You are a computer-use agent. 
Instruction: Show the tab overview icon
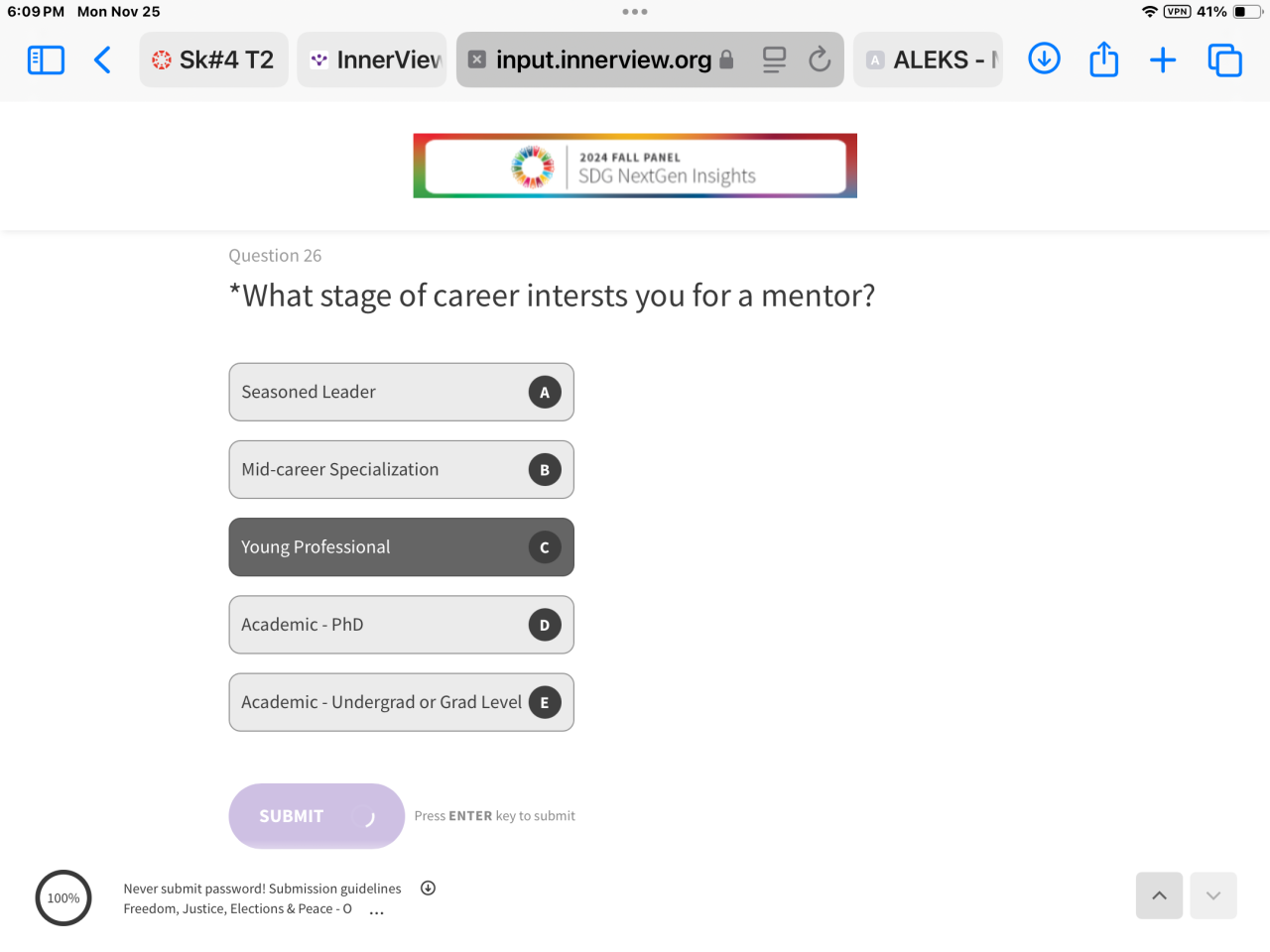pyautogui.click(x=1224, y=60)
